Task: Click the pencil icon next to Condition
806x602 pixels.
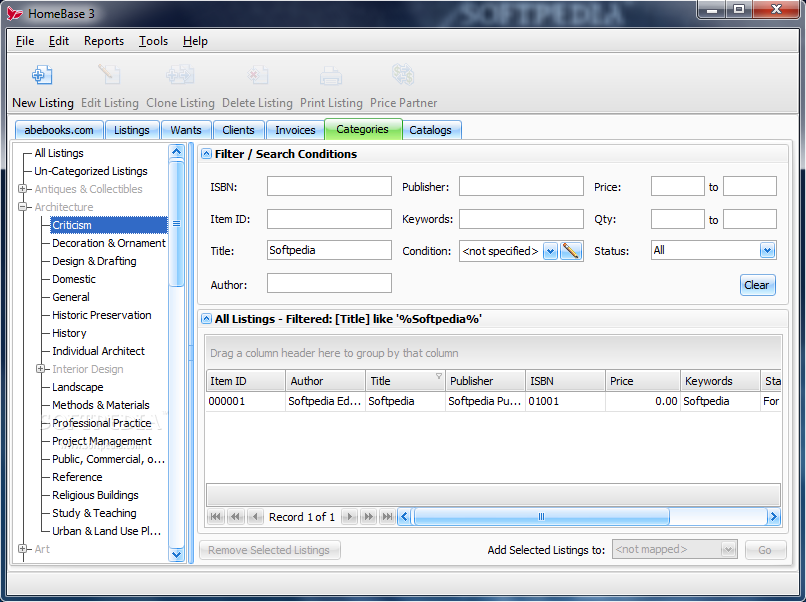Action: [571, 251]
